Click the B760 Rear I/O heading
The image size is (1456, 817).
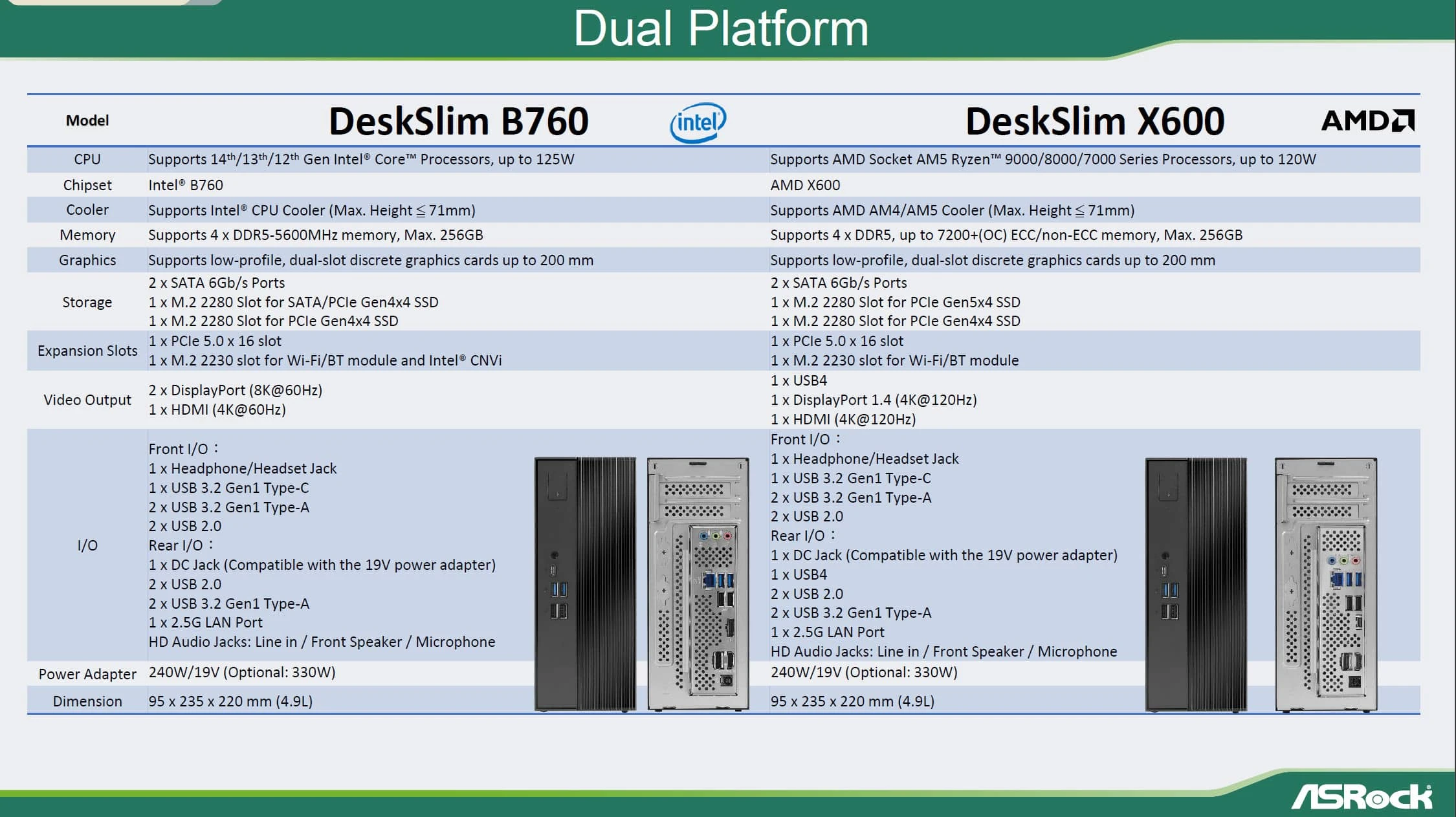(181, 545)
